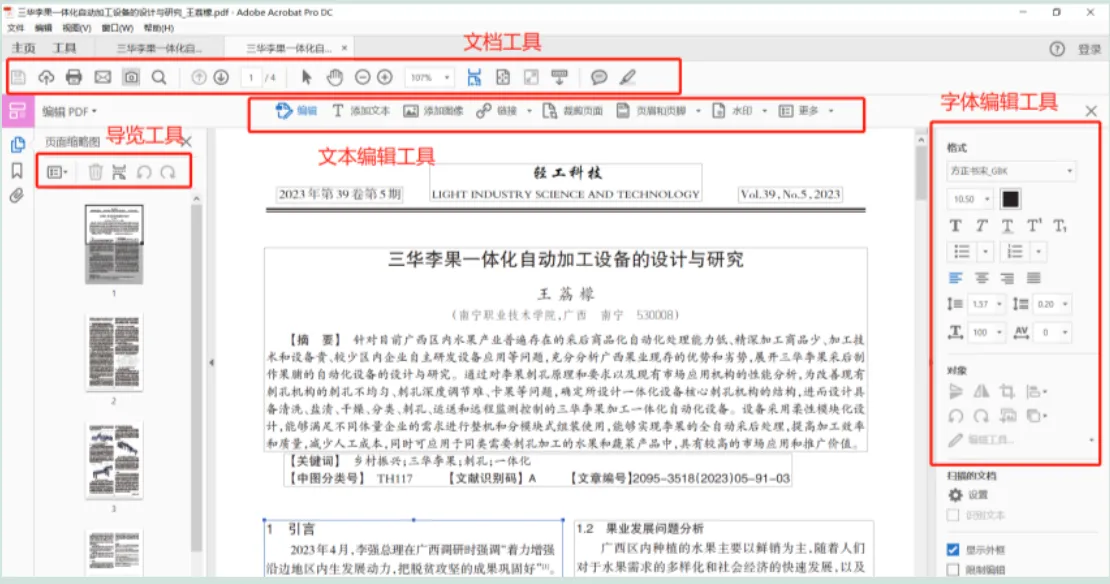Rotate page clockwise in thumbnail toolbar
1110x584 pixels.
[168, 172]
